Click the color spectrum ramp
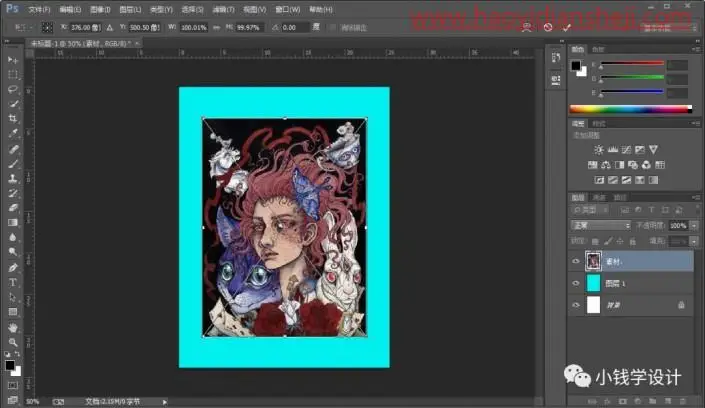The width and height of the screenshot is (705, 408). click(x=630, y=109)
